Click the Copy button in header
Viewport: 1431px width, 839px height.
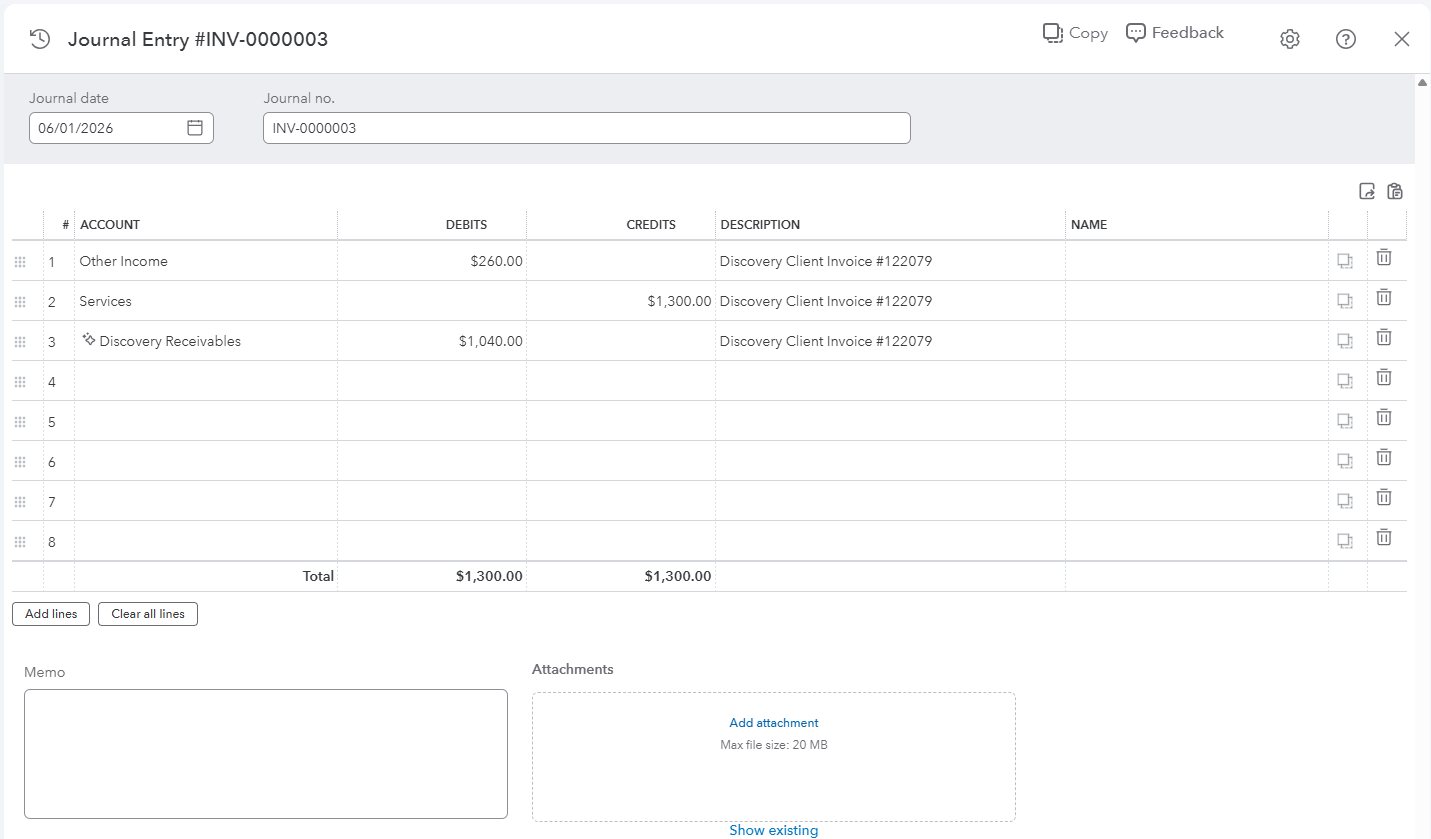tap(1075, 33)
